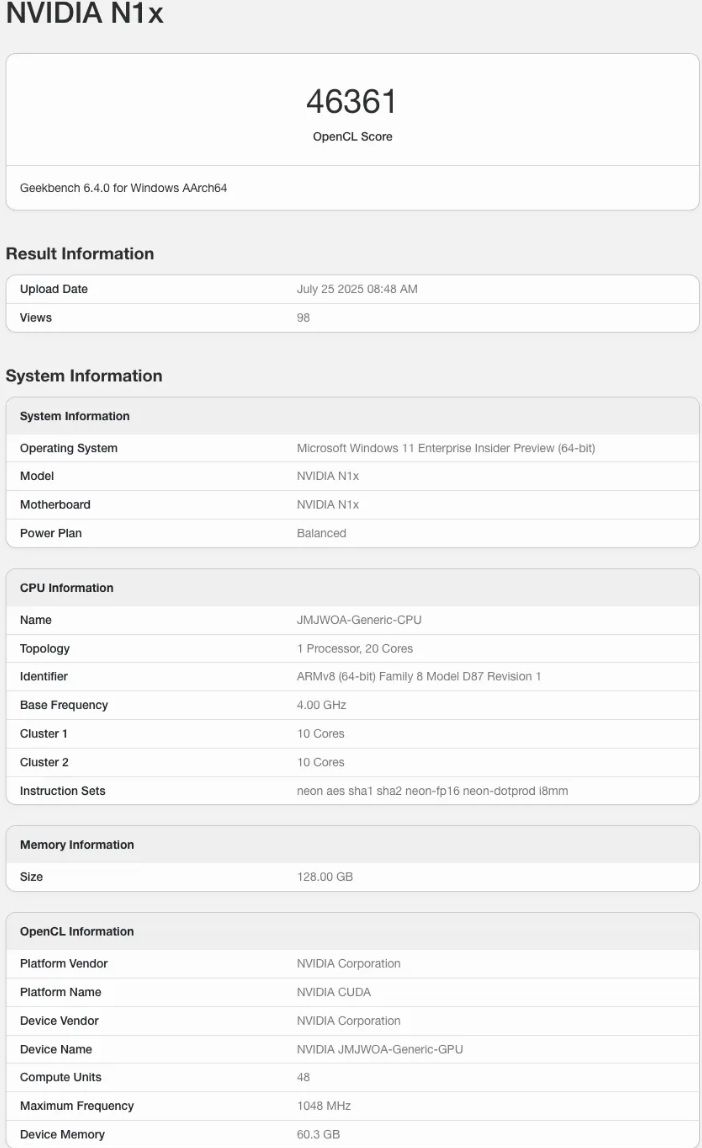Click the Cluster 2 label
Image resolution: width=702 pixels, height=1148 pixels.
pos(44,762)
